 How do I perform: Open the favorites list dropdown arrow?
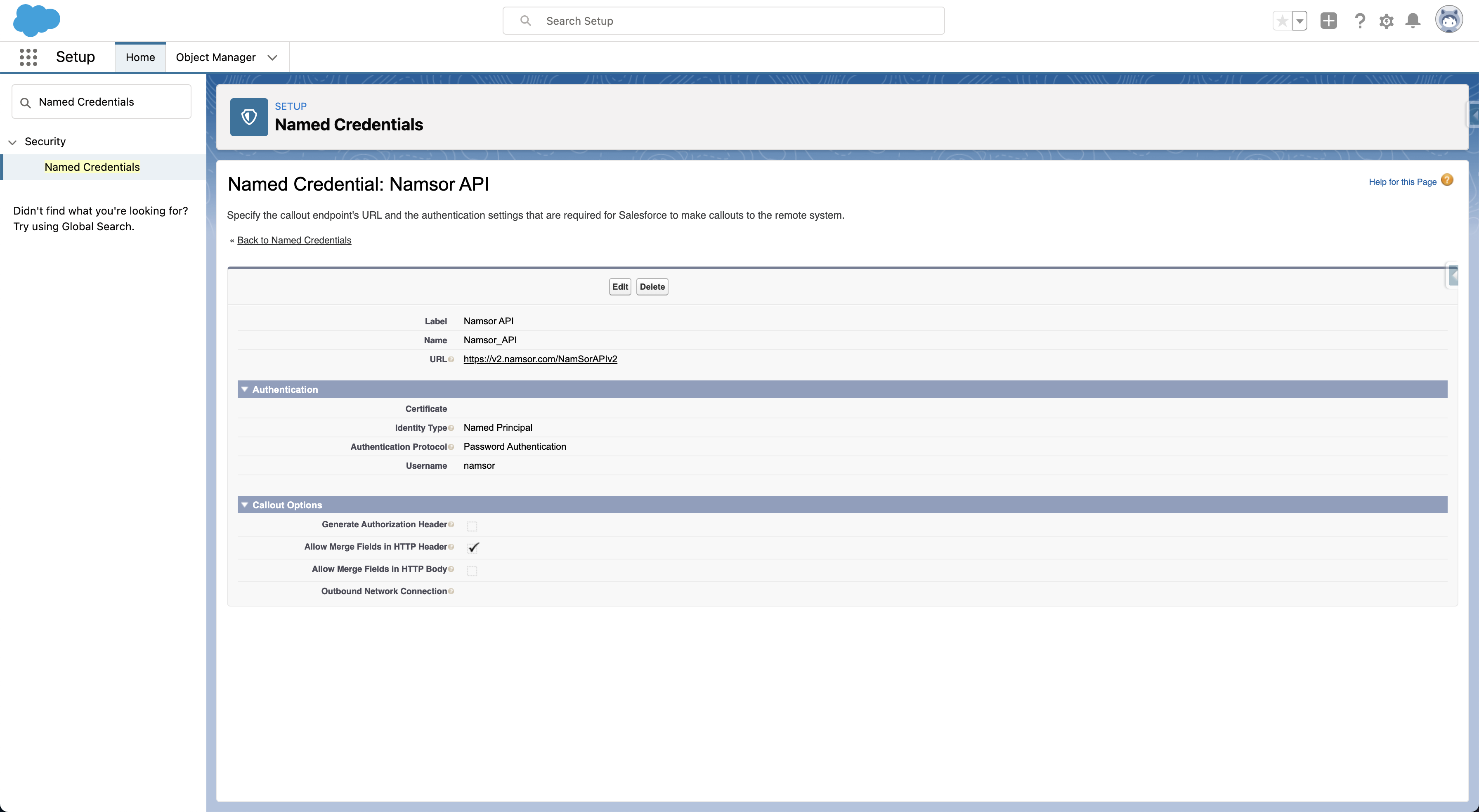pyautogui.click(x=1300, y=21)
